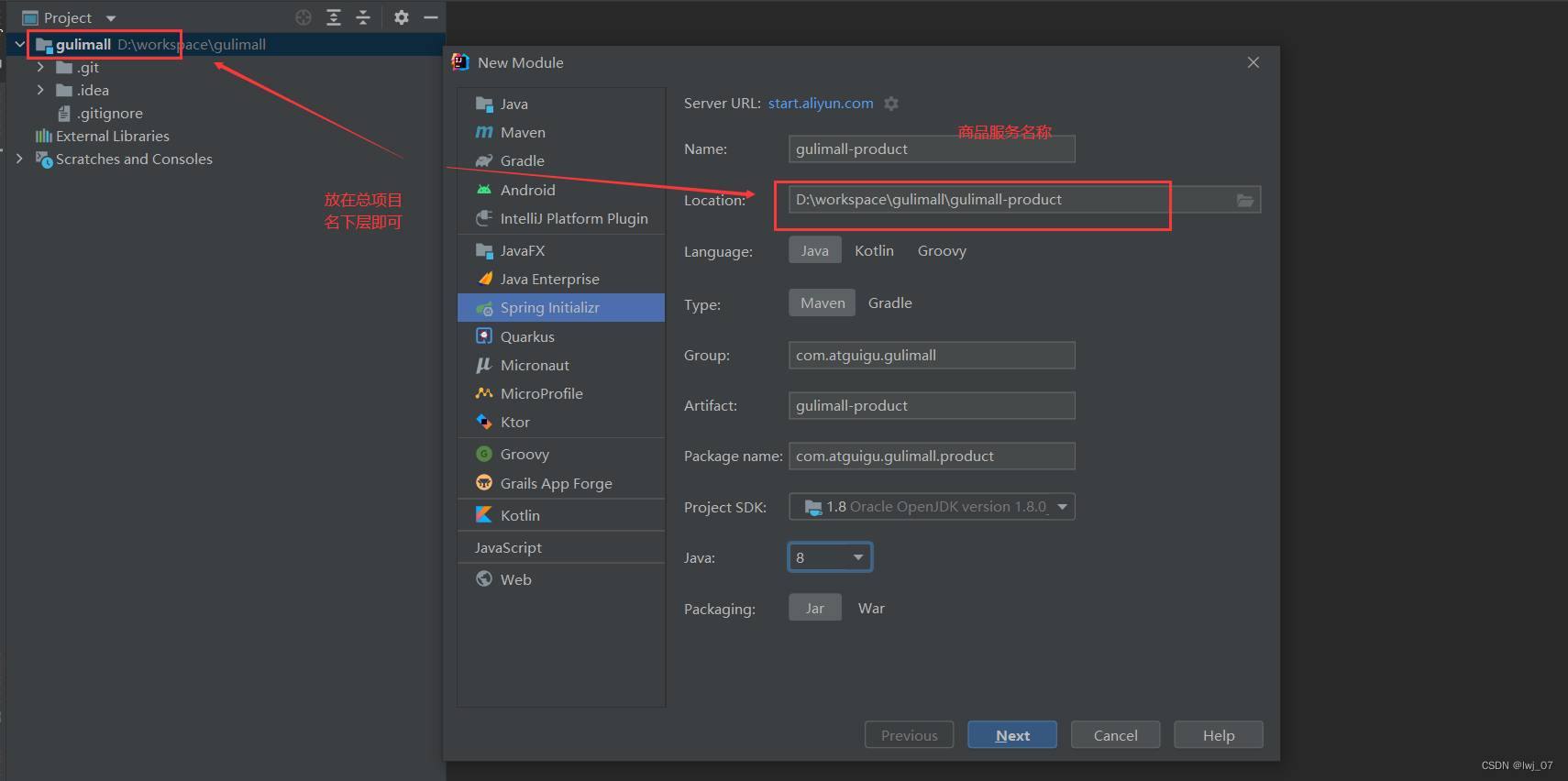Click the Name input field
Viewport: 1568px width, 781px height.
click(x=932, y=148)
